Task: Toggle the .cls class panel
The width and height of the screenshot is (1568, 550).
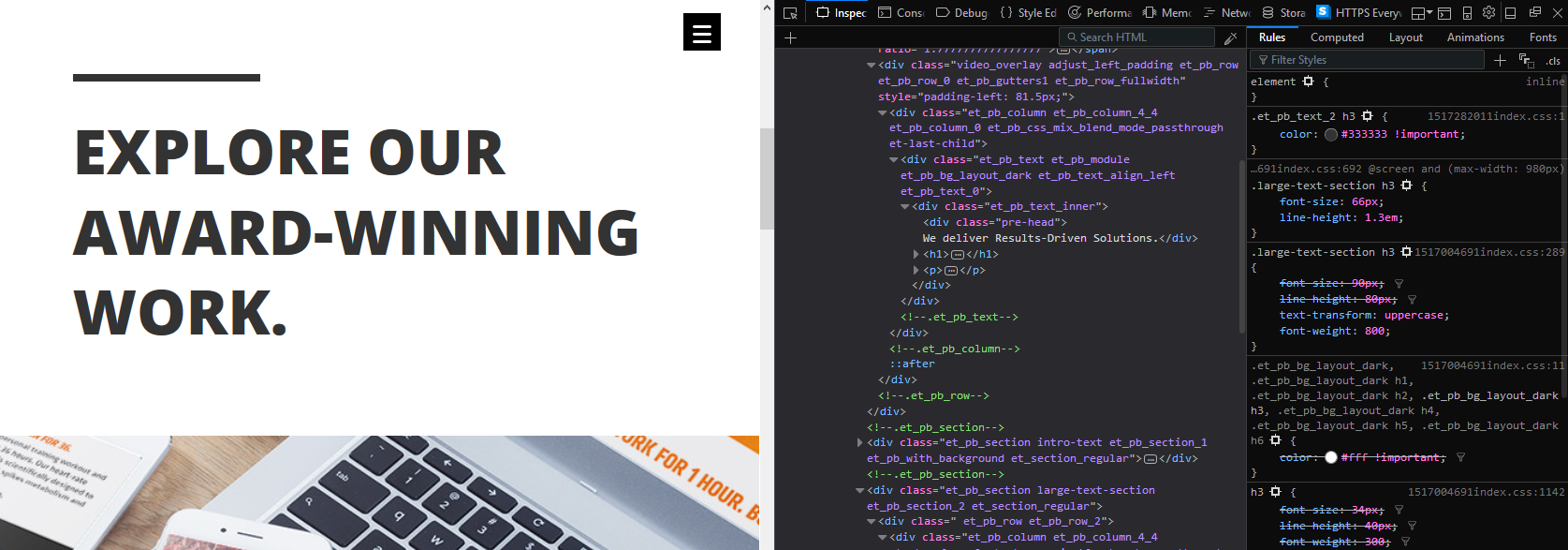Action: 1553,61
